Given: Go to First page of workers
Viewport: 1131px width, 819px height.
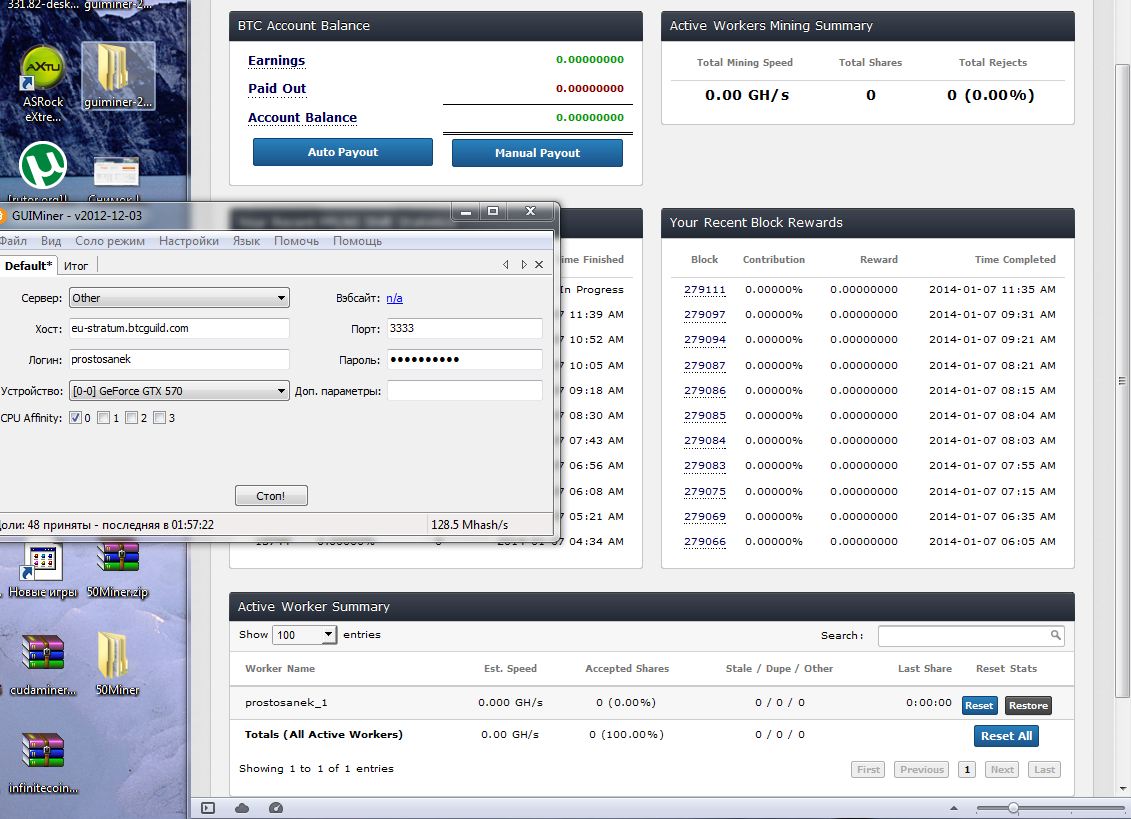Looking at the screenshot, I should click(x=868, y=770).
